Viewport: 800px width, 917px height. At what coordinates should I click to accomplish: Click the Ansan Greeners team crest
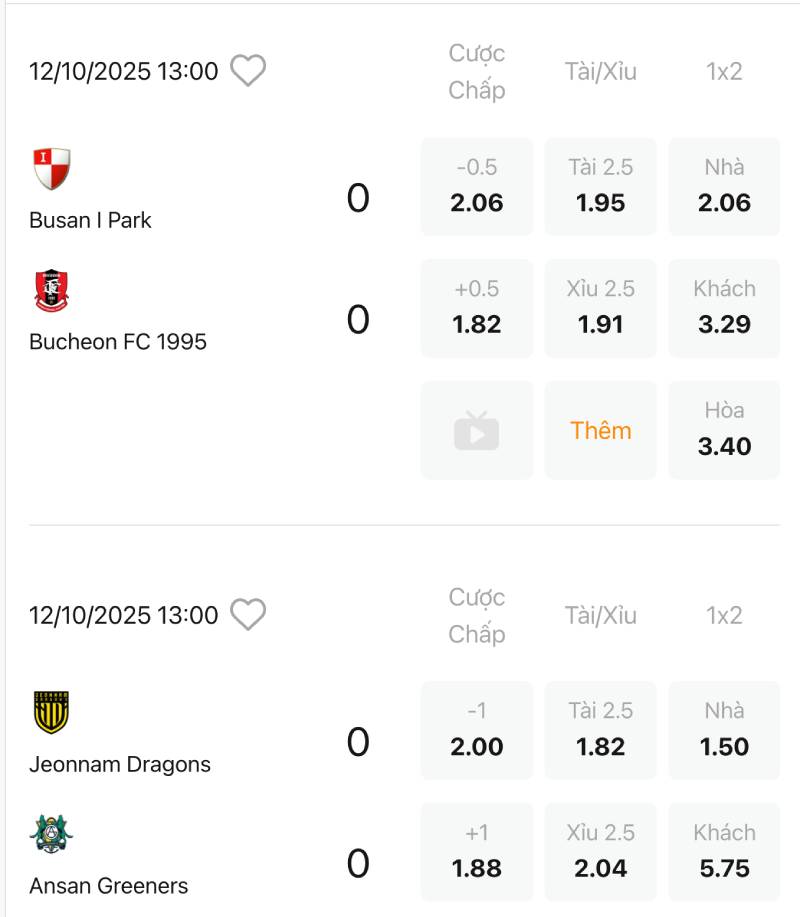pyautogui.click(x=52, y=834)
